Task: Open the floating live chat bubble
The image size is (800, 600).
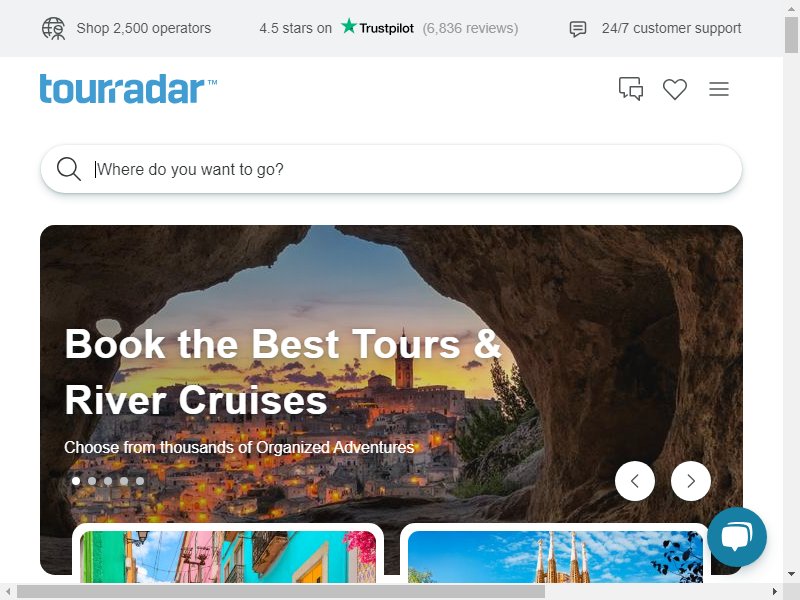Action: pos(737,537)
